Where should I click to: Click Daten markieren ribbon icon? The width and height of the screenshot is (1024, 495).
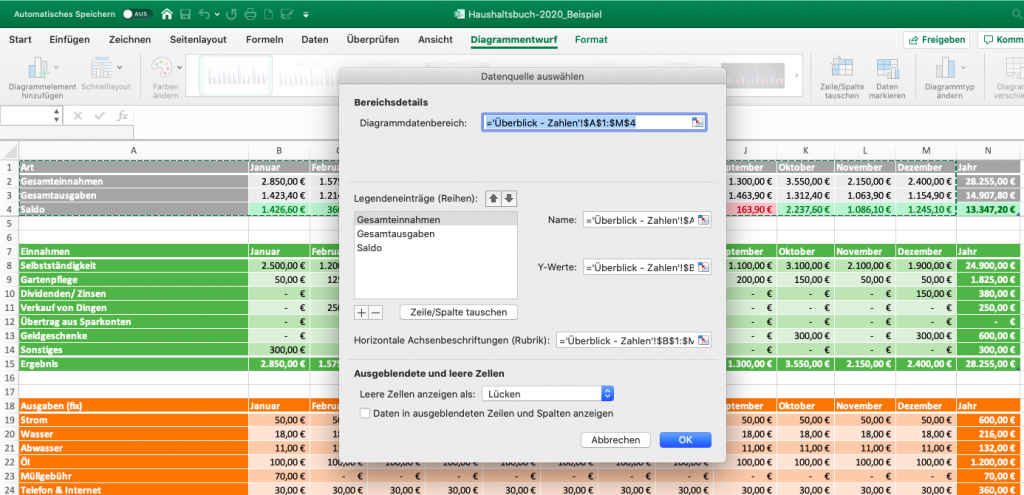[887, 68]
